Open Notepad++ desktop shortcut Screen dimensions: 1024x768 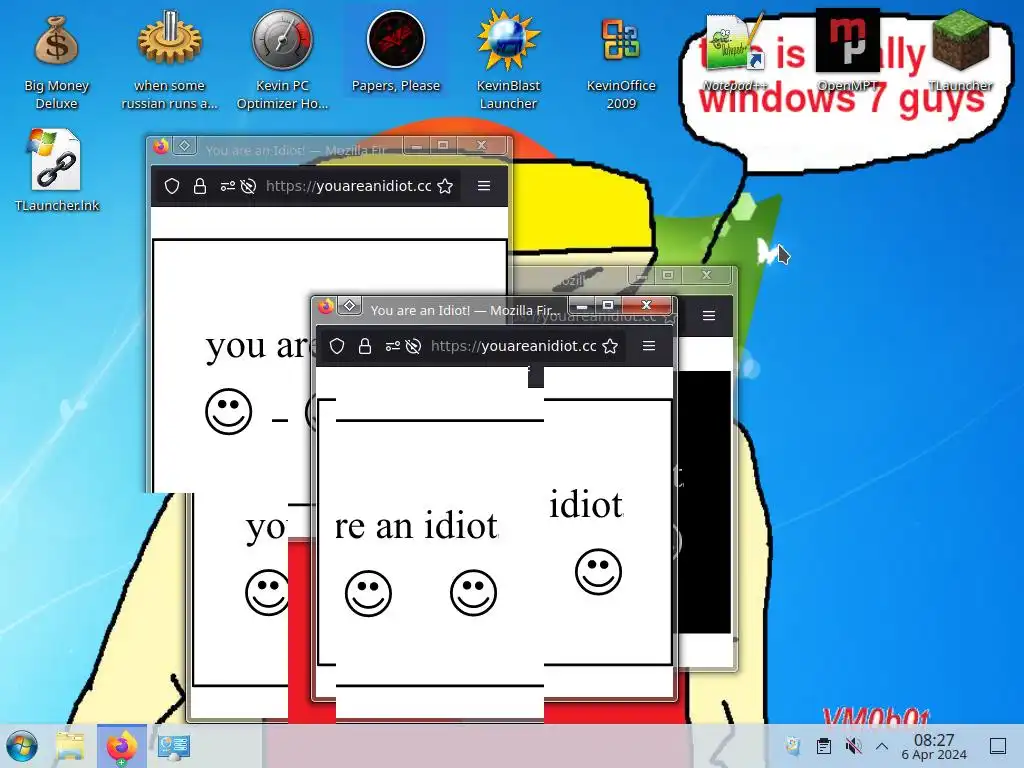(x=734, y=52)
